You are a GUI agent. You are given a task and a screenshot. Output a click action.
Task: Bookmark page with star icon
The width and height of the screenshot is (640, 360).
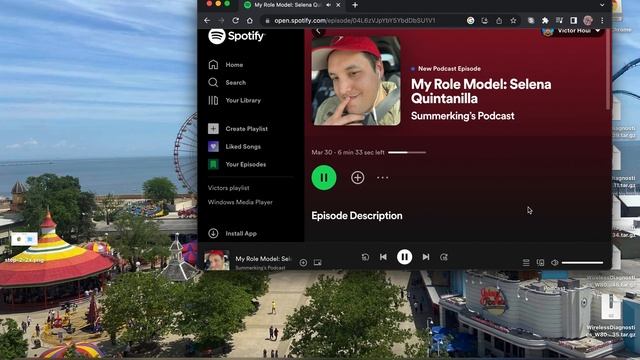[513, 20]
